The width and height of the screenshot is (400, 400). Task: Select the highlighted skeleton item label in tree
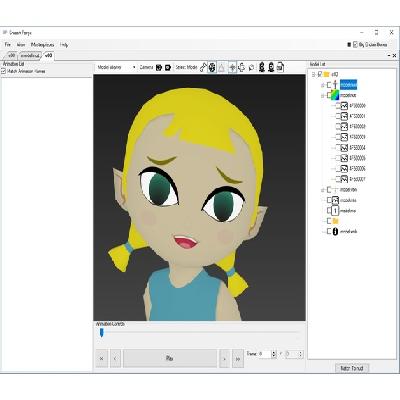click(348, 85)
